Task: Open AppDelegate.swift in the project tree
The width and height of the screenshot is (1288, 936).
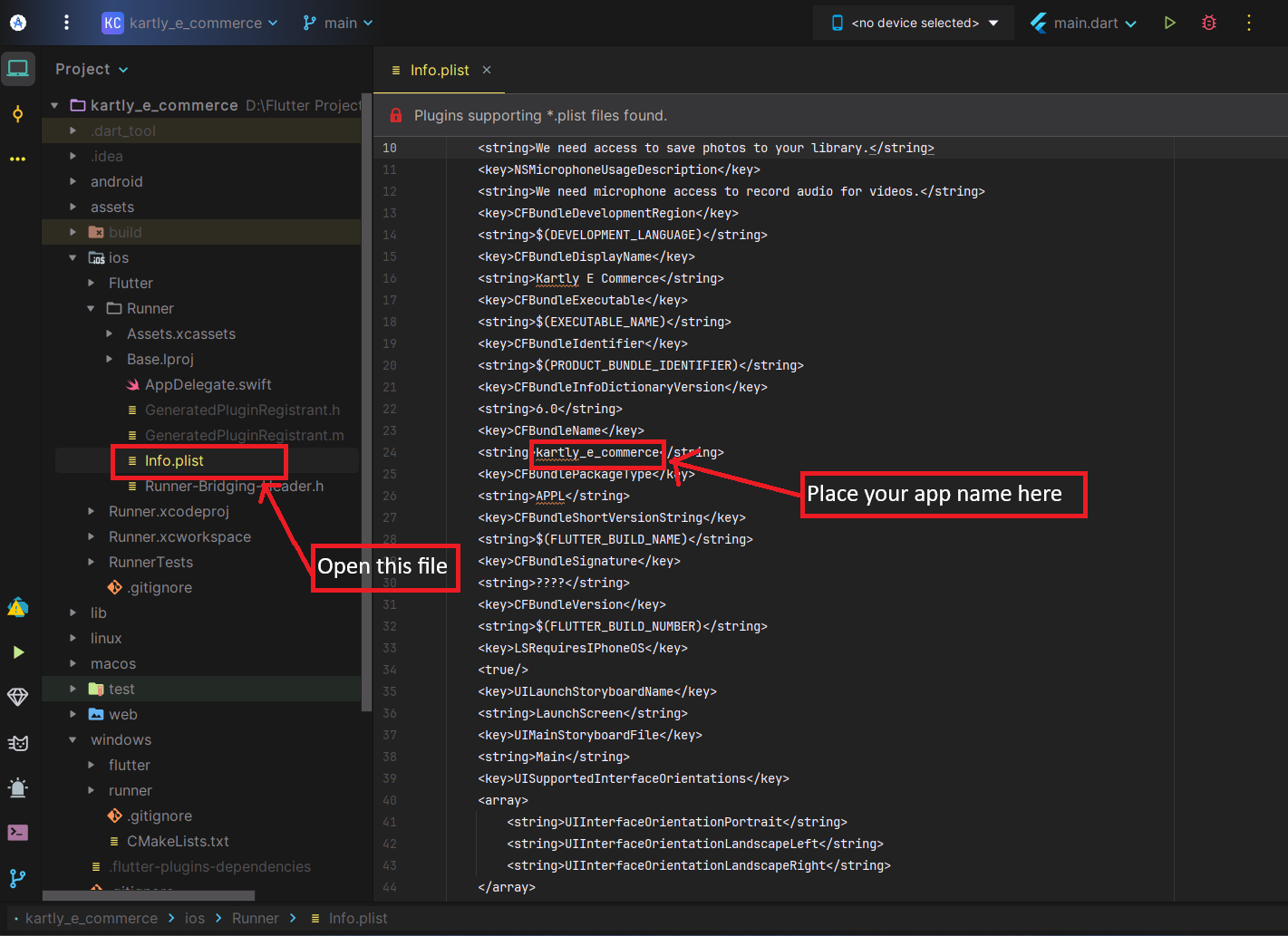Action: pos(208,385)
